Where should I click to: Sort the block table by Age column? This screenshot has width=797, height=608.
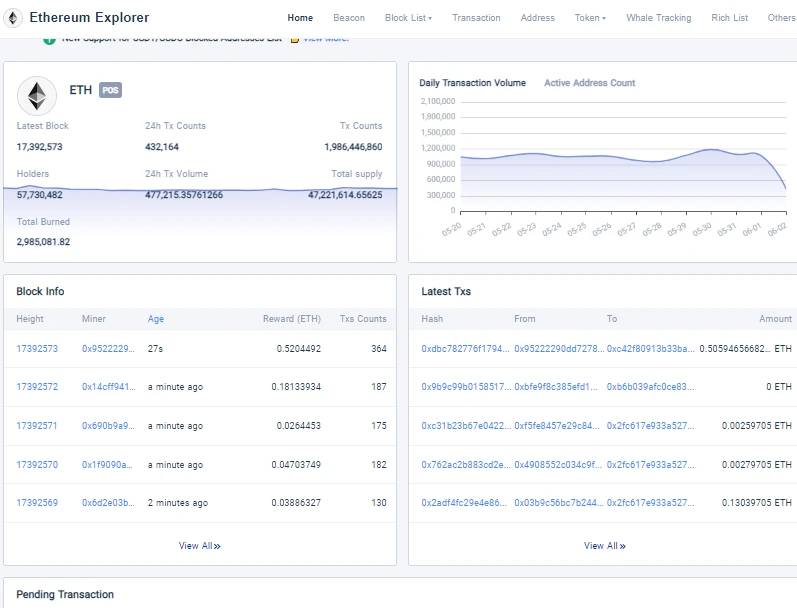156,319
